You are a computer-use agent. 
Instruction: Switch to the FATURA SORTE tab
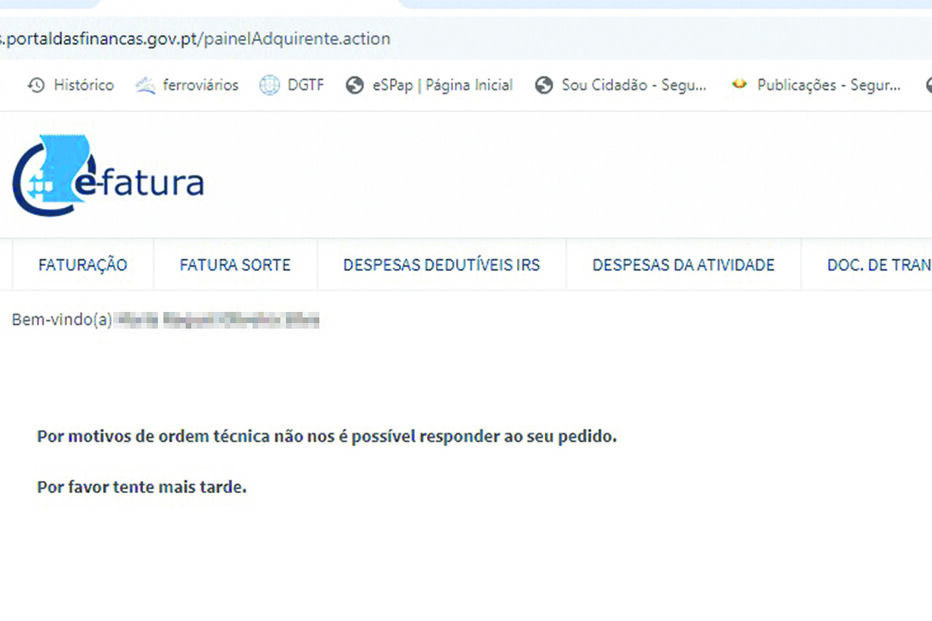click(x=234, y=265)
